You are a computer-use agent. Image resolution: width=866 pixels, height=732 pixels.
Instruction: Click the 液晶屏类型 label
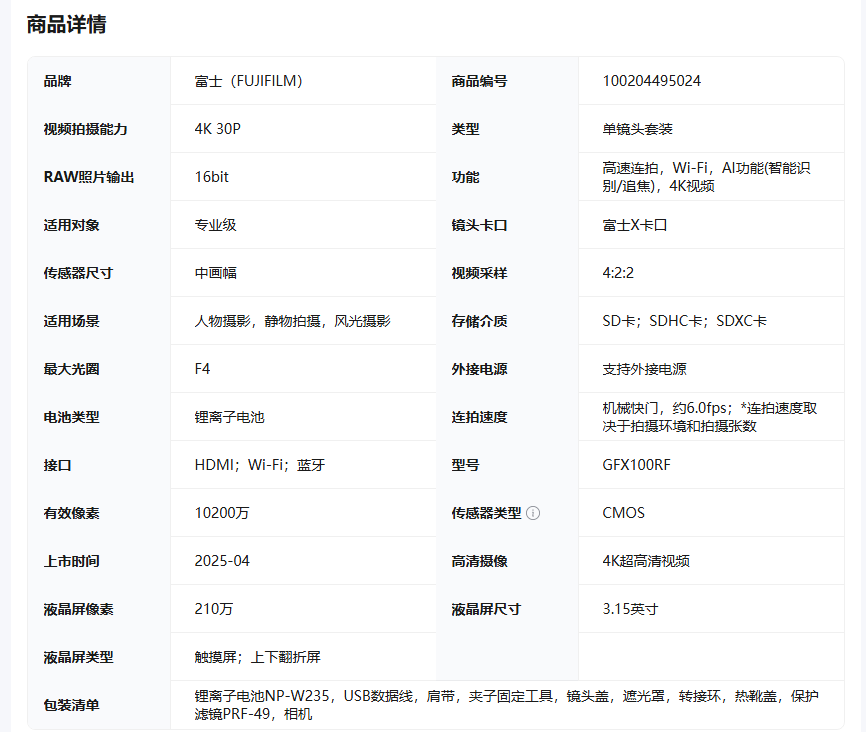pos(78,658)
